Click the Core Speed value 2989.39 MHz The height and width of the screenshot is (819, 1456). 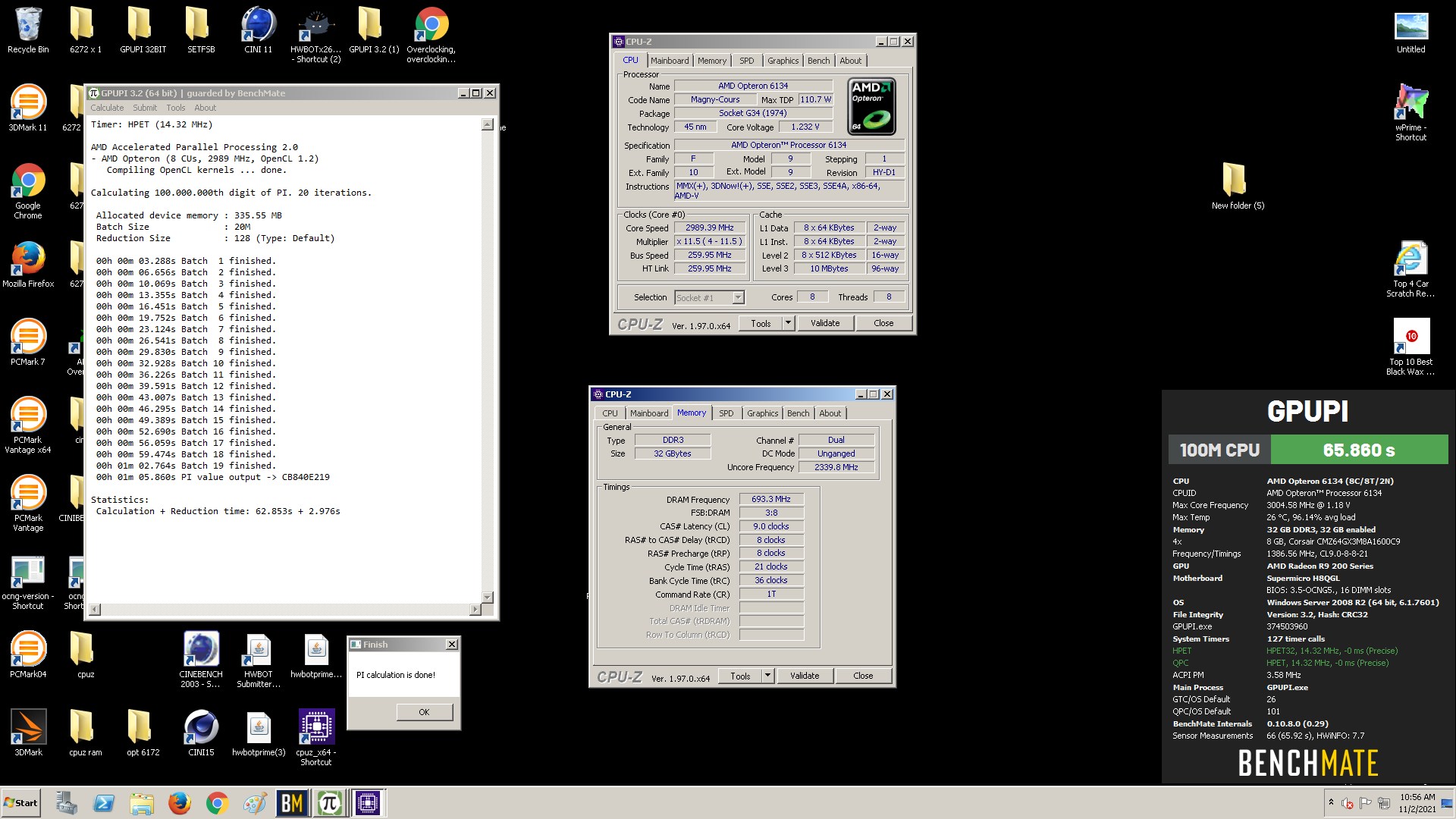[710, 227]
